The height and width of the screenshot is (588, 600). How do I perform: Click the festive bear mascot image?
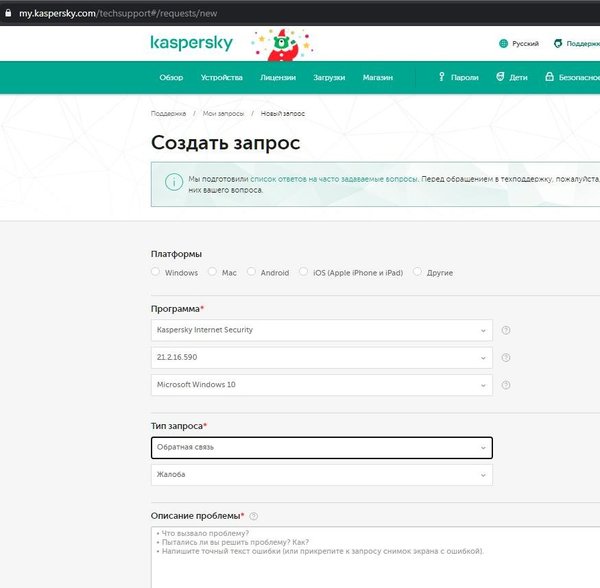282,45
